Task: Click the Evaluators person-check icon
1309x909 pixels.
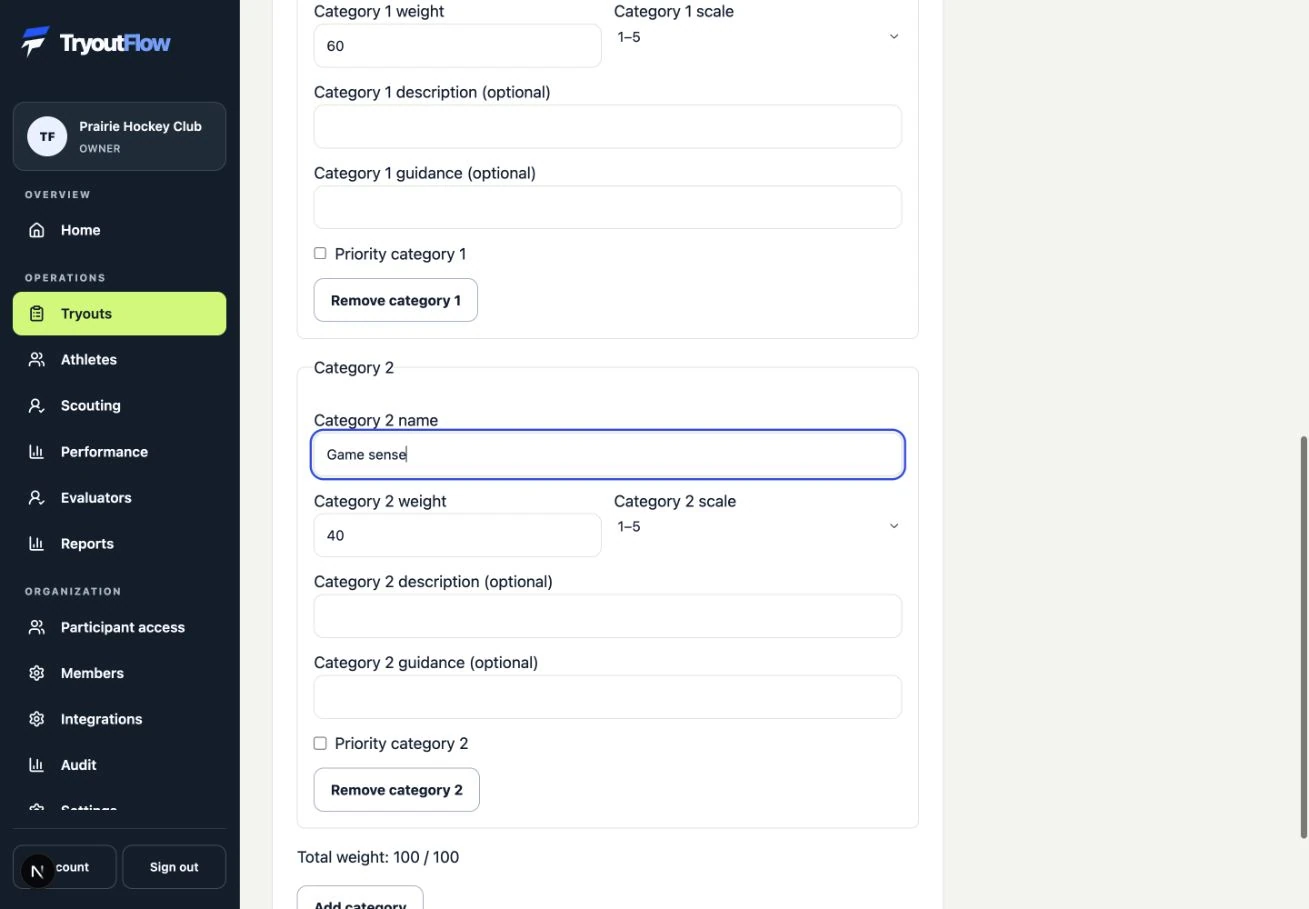Action: [37, 498]
